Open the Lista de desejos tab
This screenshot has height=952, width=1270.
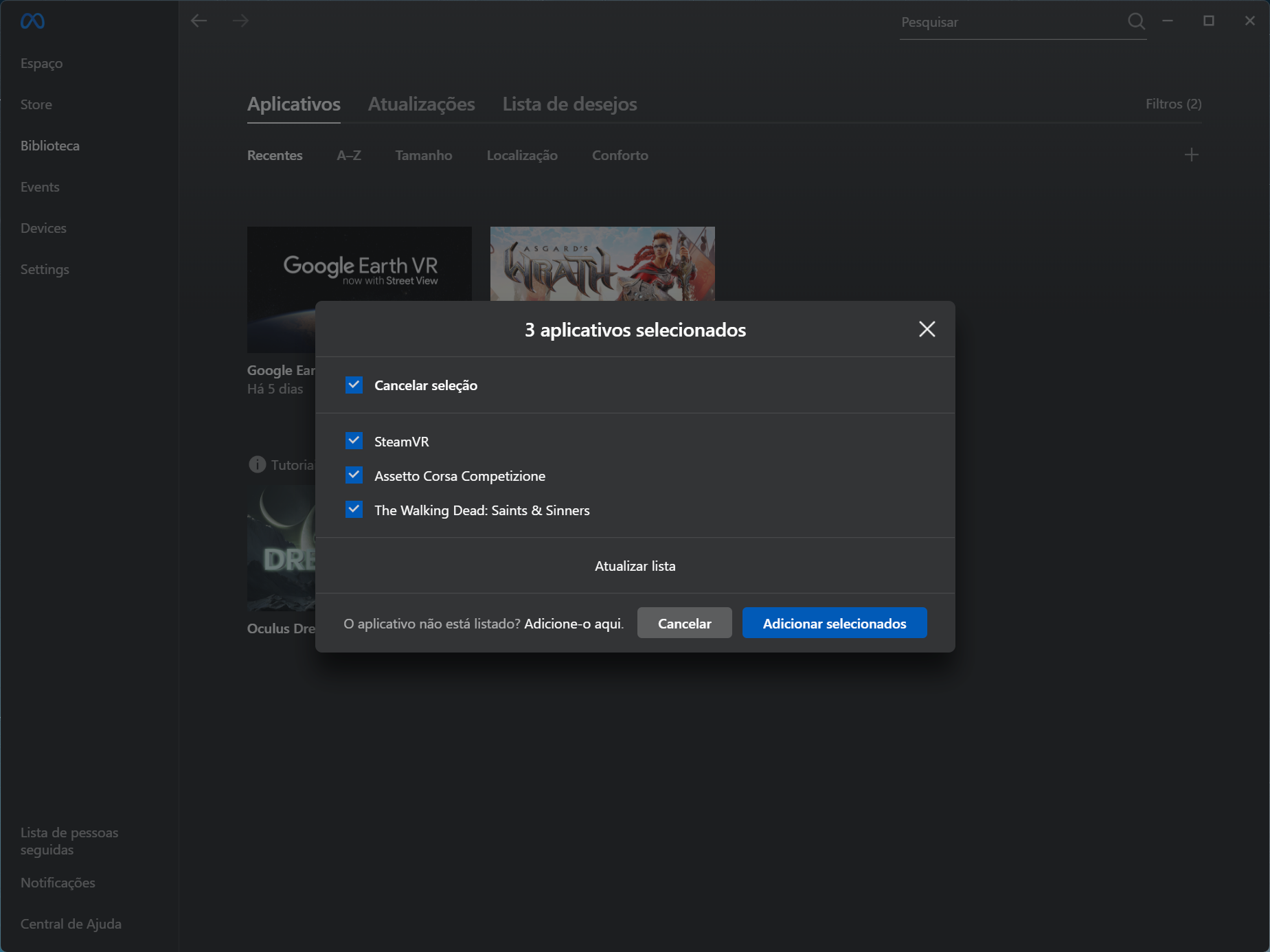(570, 104)
